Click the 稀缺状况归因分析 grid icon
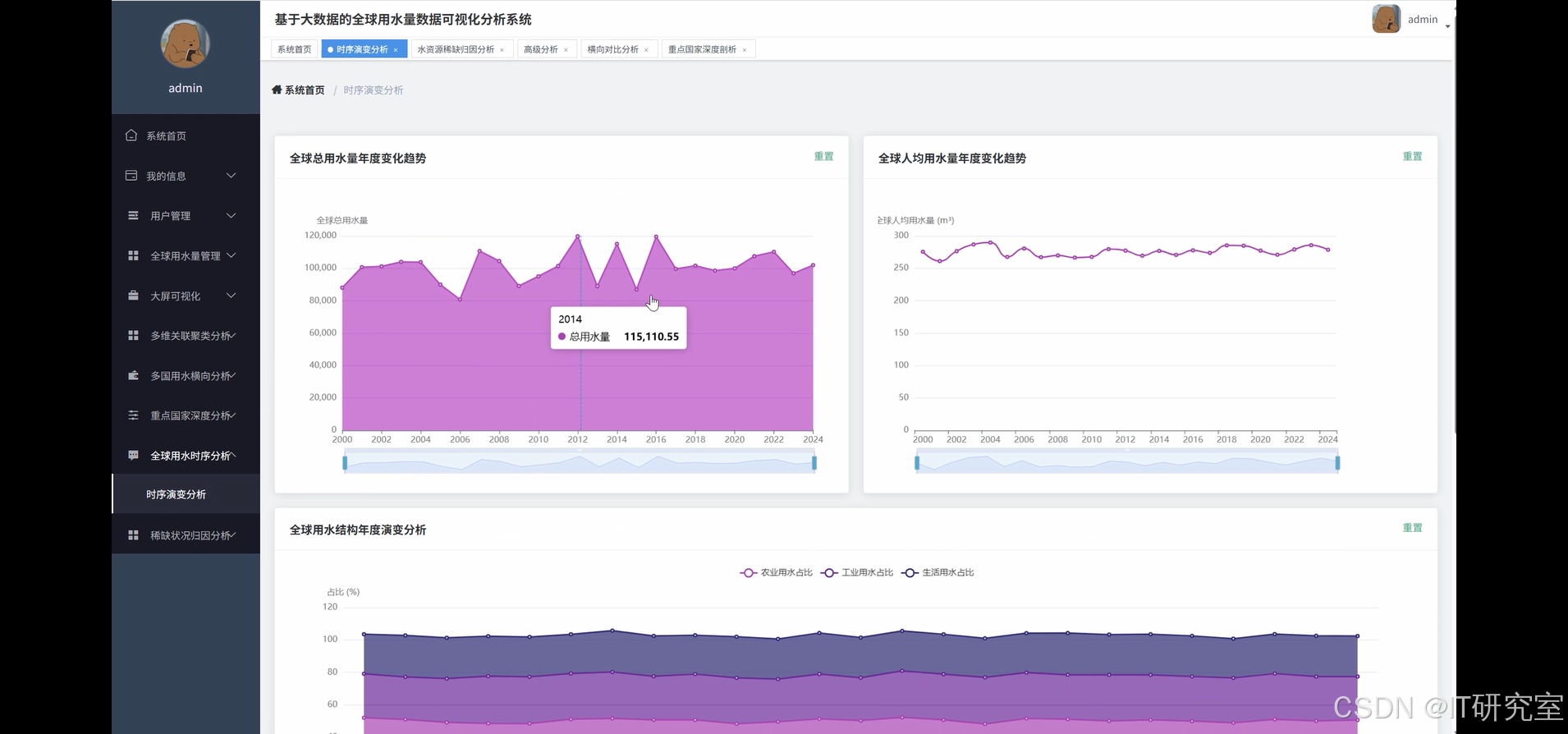1568x734 pixels. point(133,535)
